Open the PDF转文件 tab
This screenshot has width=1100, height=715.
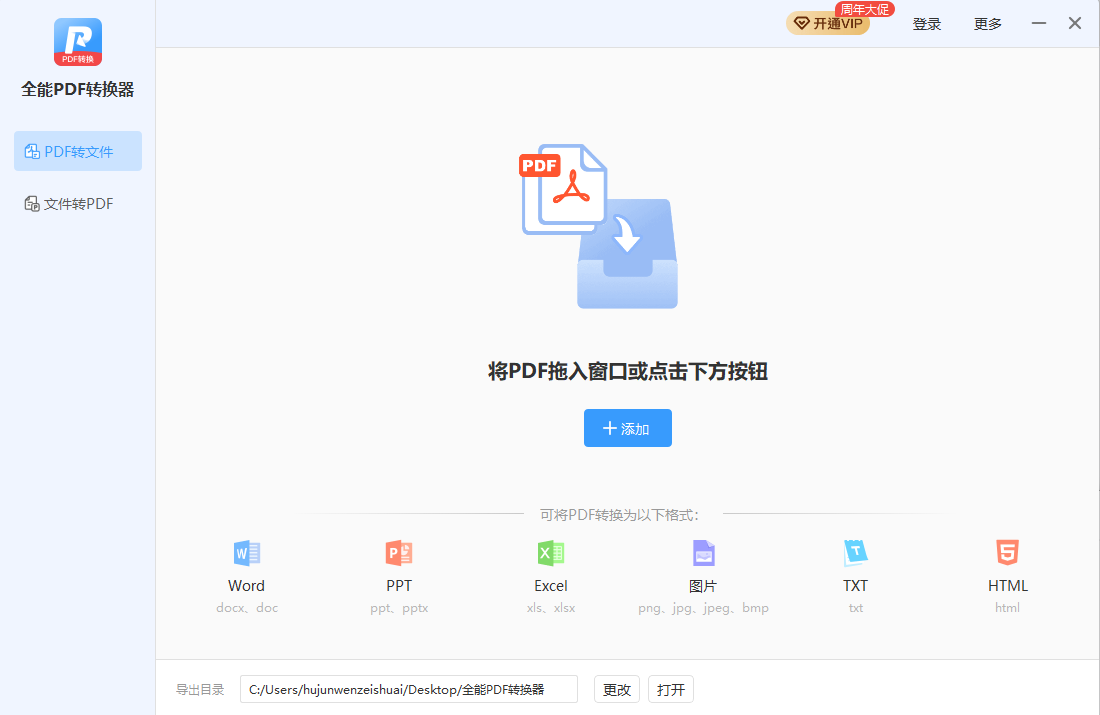[x=78, y=151]
